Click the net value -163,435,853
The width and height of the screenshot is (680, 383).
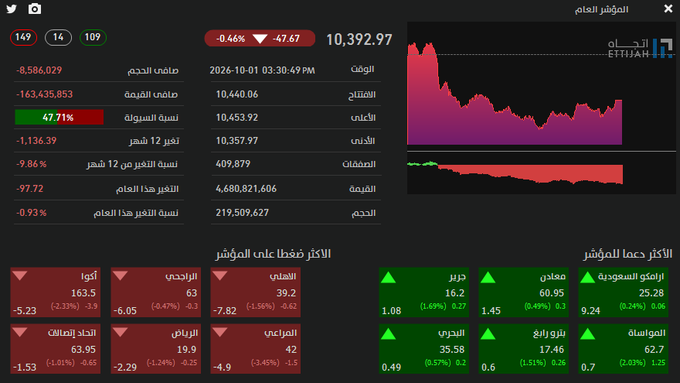pyautogui.click(x=44, y=94)
